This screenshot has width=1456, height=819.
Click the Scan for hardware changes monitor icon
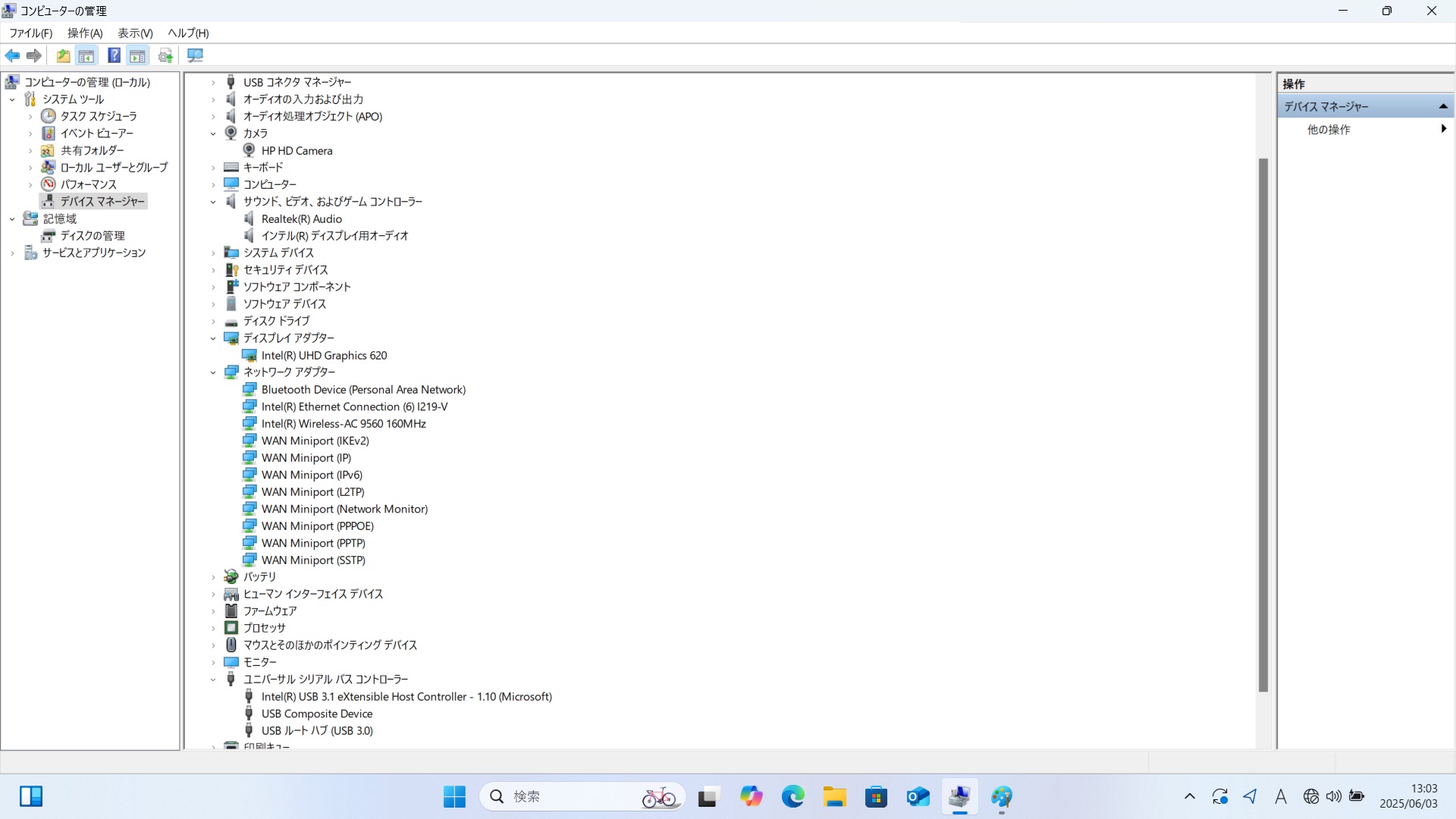point(195,55)
